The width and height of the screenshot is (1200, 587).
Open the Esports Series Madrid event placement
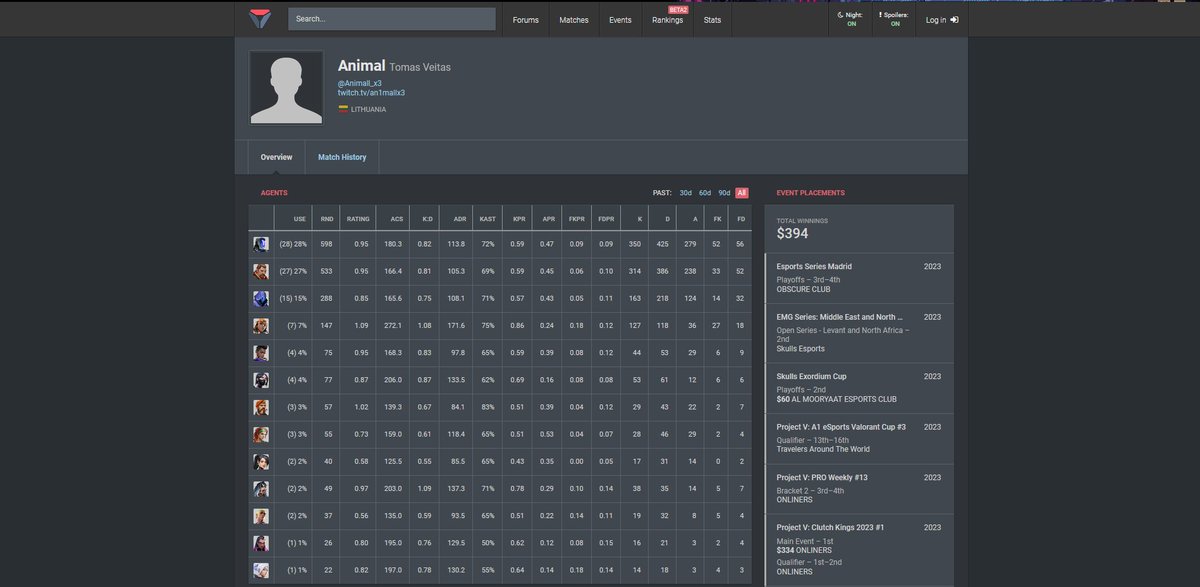(x=859, y=279)
